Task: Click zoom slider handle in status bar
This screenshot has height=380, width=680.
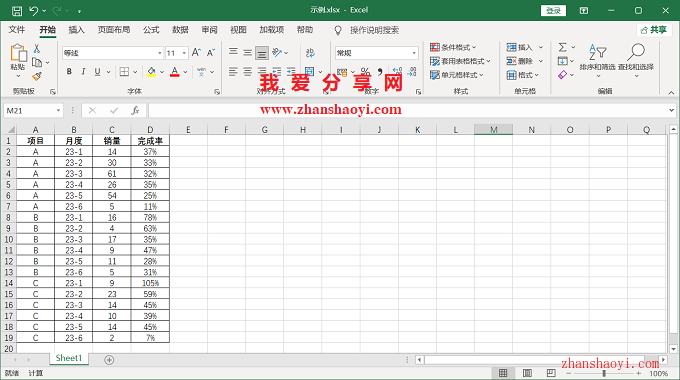Action: pos(604,373)
